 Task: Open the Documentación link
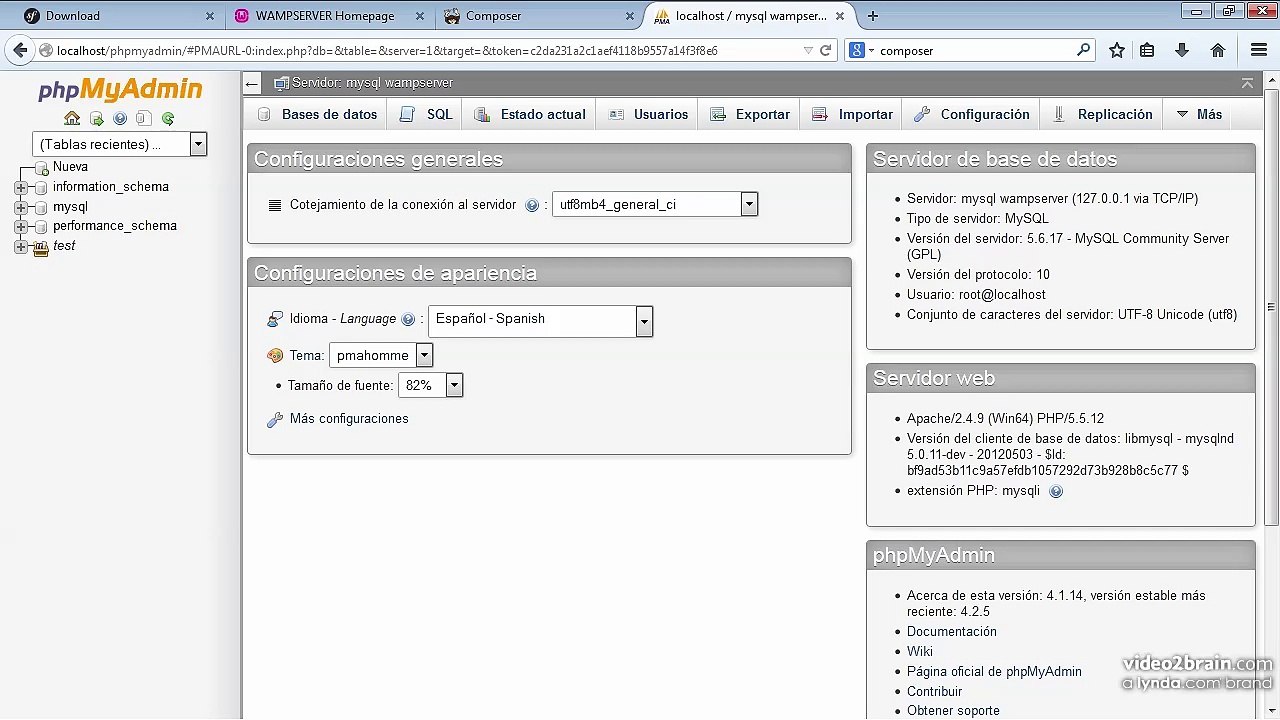[x=952, y=632]
